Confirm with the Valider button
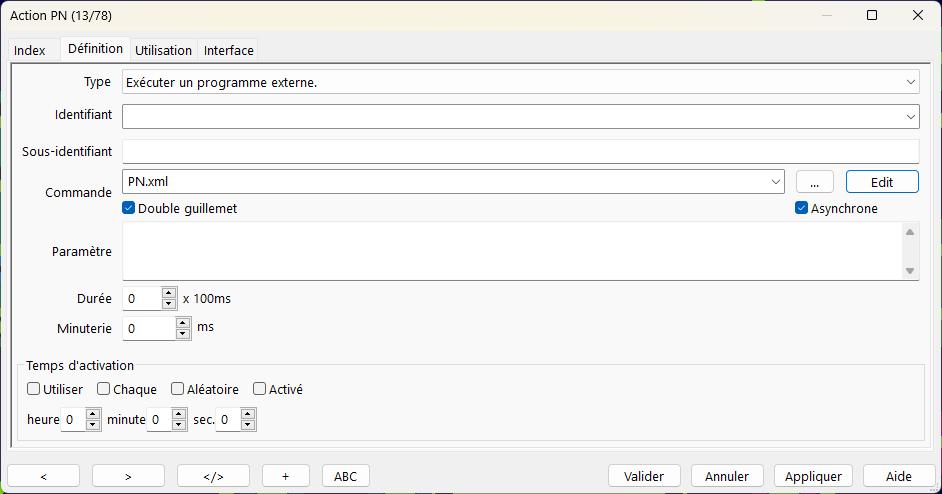This screenshot has height=494, width=942. point(644,476)
